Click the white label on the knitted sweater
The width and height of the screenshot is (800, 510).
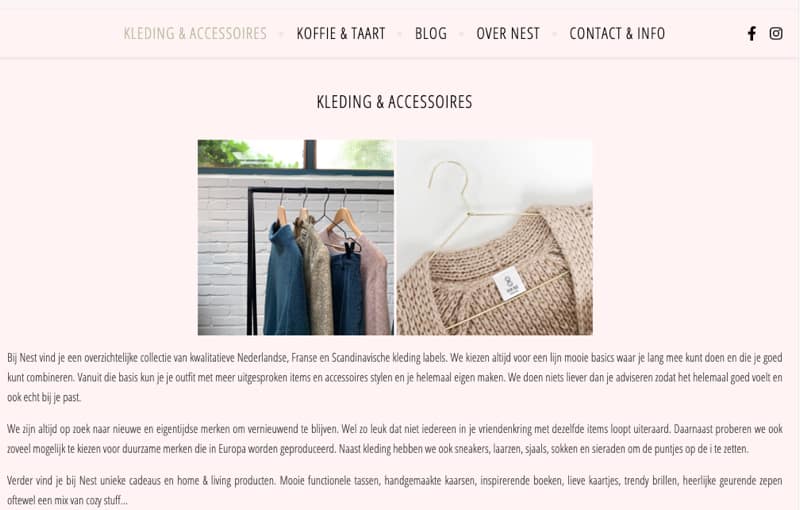(x=509, y=283)
